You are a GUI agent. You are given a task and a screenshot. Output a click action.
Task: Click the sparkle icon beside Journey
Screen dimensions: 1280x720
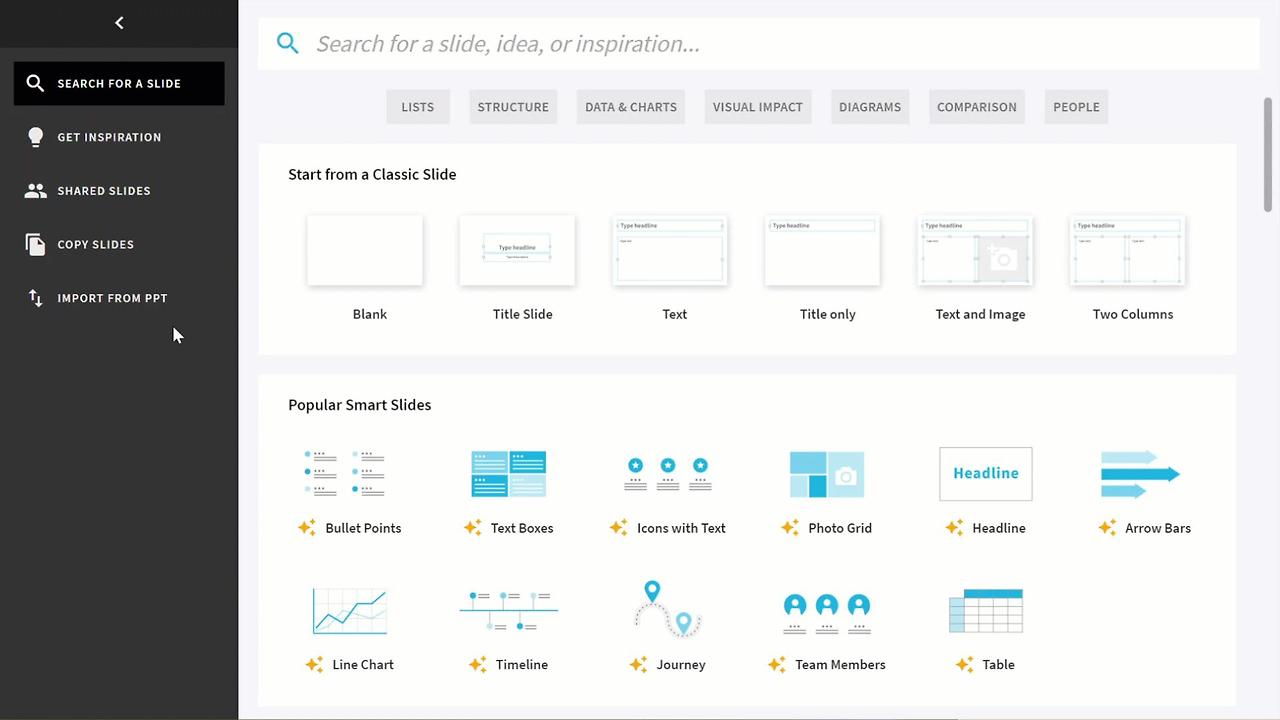(x=638, y=664)
